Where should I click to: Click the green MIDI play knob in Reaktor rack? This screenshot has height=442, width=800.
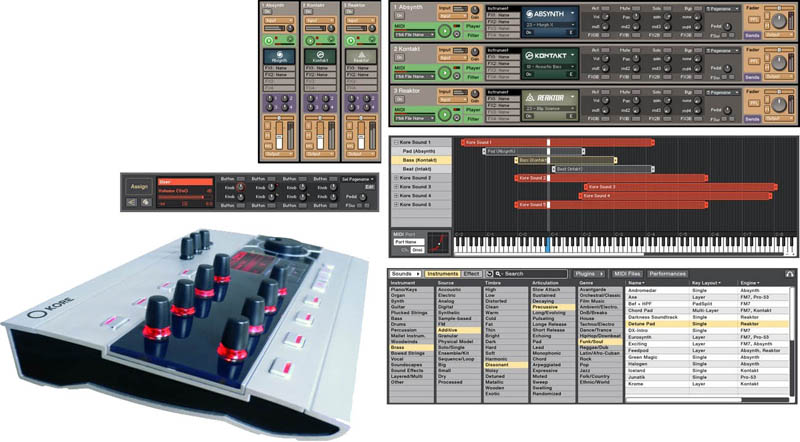point(445,115)
